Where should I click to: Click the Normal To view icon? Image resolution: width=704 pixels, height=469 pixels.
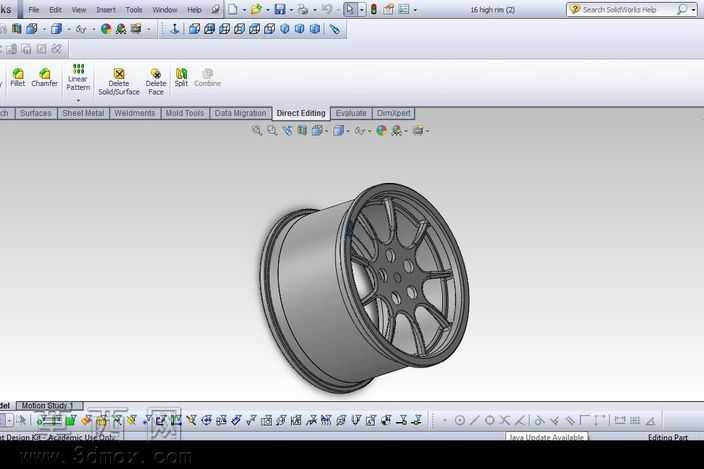[x=175, y=29]
